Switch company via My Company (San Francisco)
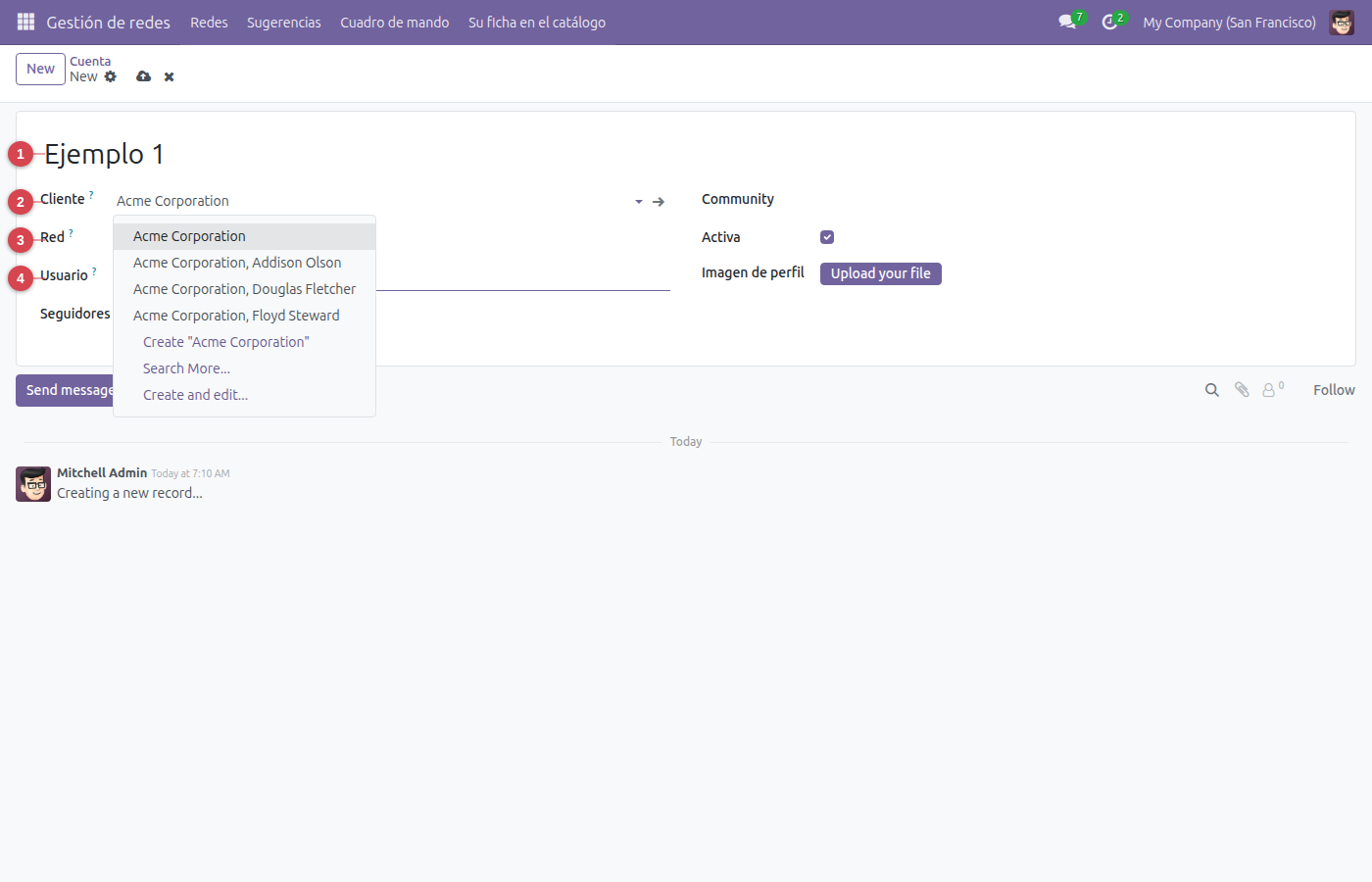1372x882 pixels. click(x=1229, y=22)
